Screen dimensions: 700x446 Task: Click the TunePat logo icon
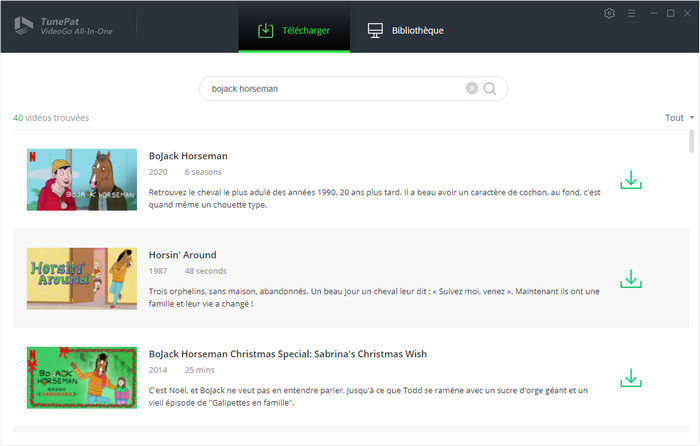(23, 25)
